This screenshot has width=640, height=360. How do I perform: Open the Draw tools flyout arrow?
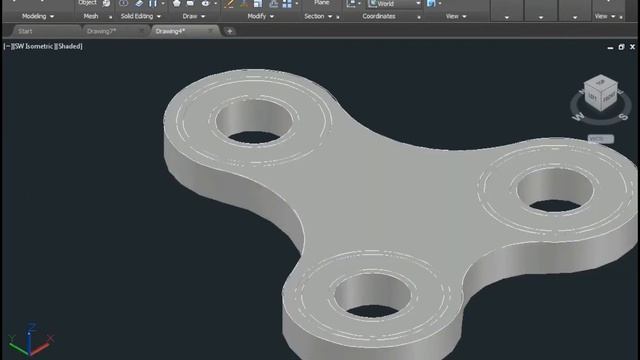tap(215, 3)
